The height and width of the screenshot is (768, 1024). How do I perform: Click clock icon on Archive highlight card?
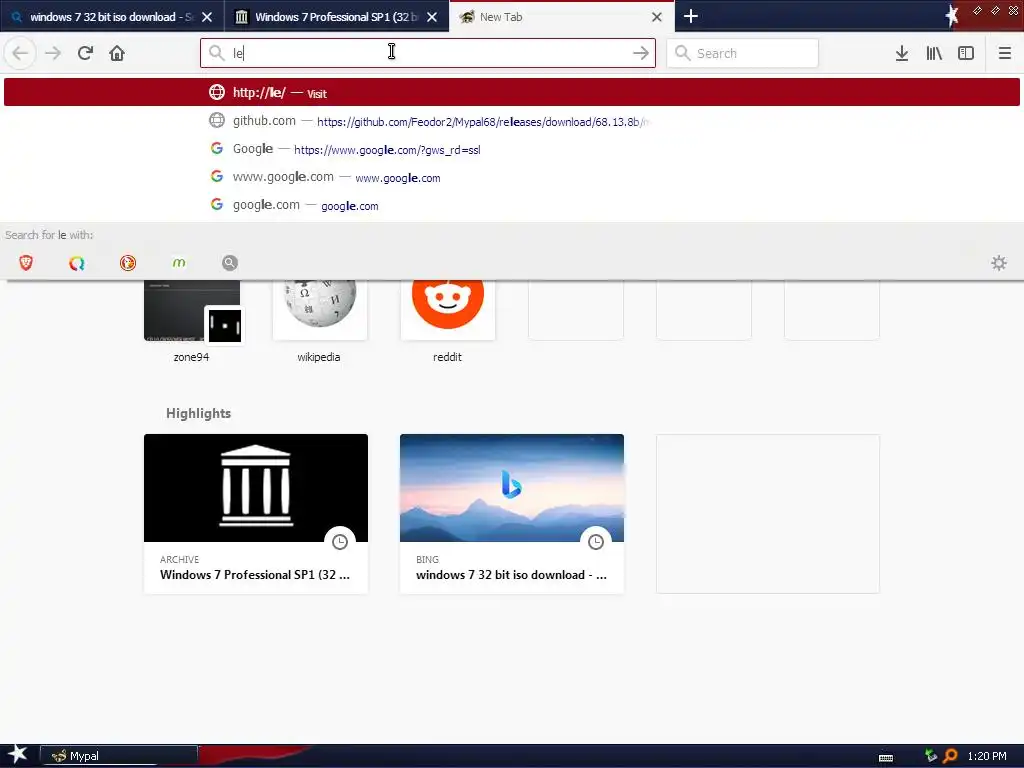340,541
